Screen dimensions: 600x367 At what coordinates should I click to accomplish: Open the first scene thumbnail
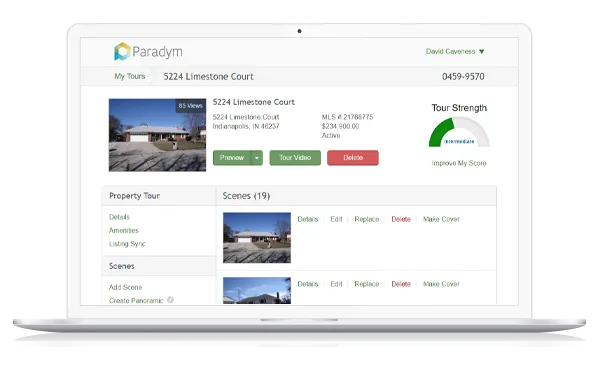[257, 238]
